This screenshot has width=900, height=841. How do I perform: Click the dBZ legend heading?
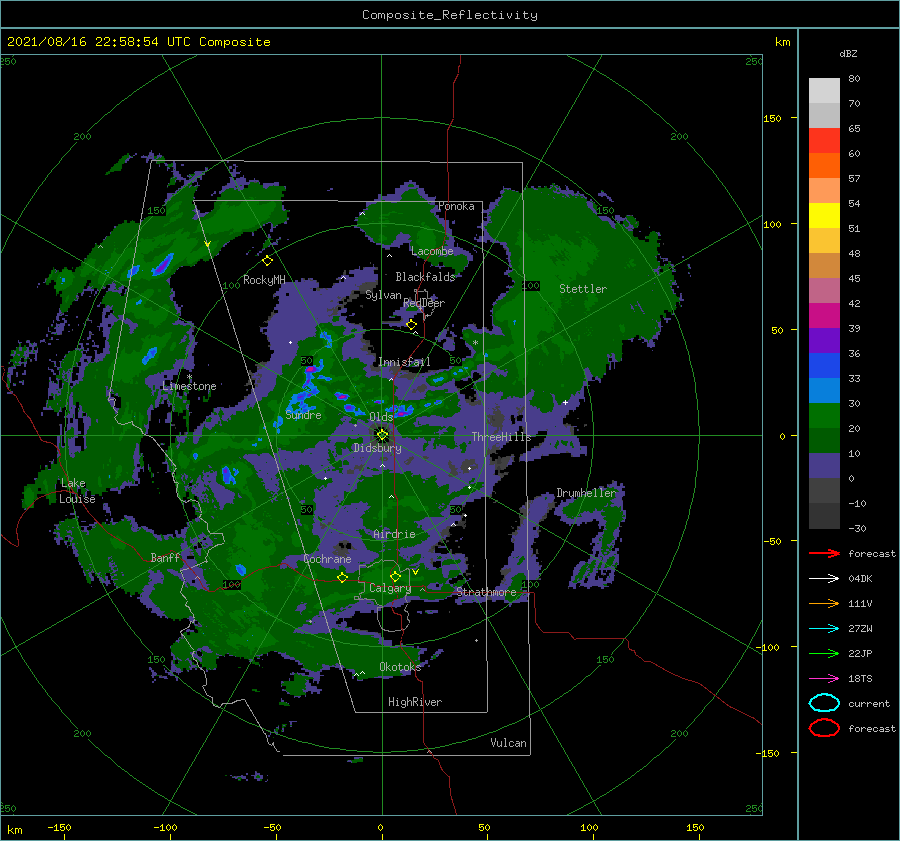pyautogui.click(x=848, y=53)
